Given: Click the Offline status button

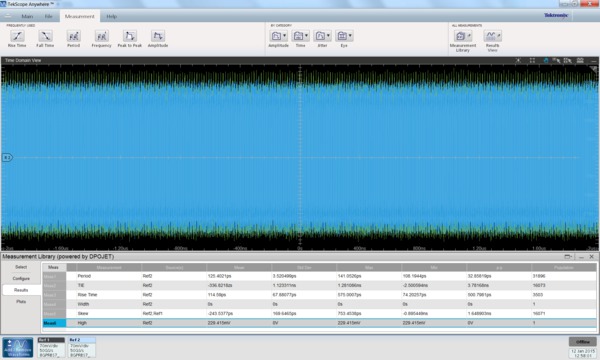Looking at the screenshot, I should pos(582,342).
